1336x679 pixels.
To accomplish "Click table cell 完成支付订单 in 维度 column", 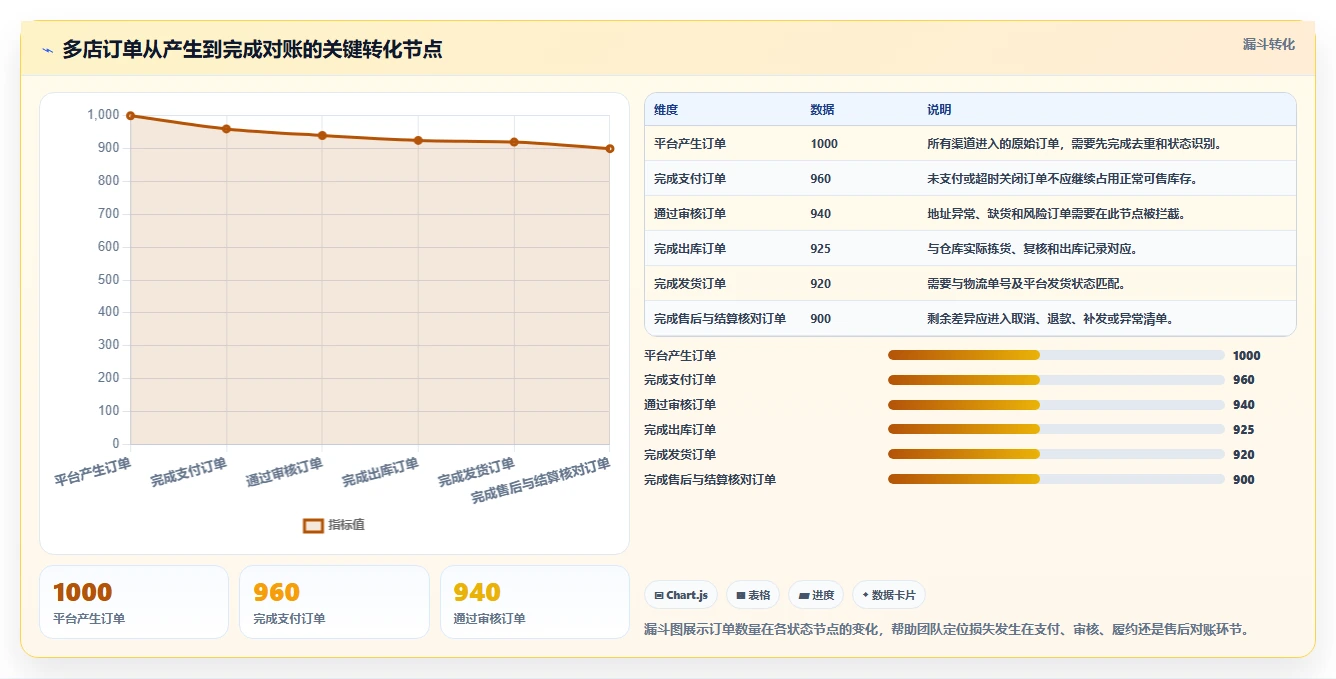I will click(x=690, y=179).
